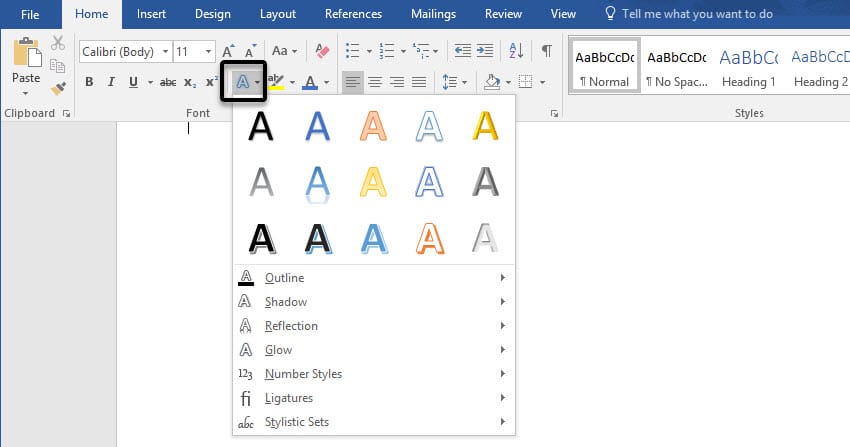The height and width of the screenshot is (447, 850).
Task: Expand the Line Spacing dropdown arrow
Action: click(465, 82)
